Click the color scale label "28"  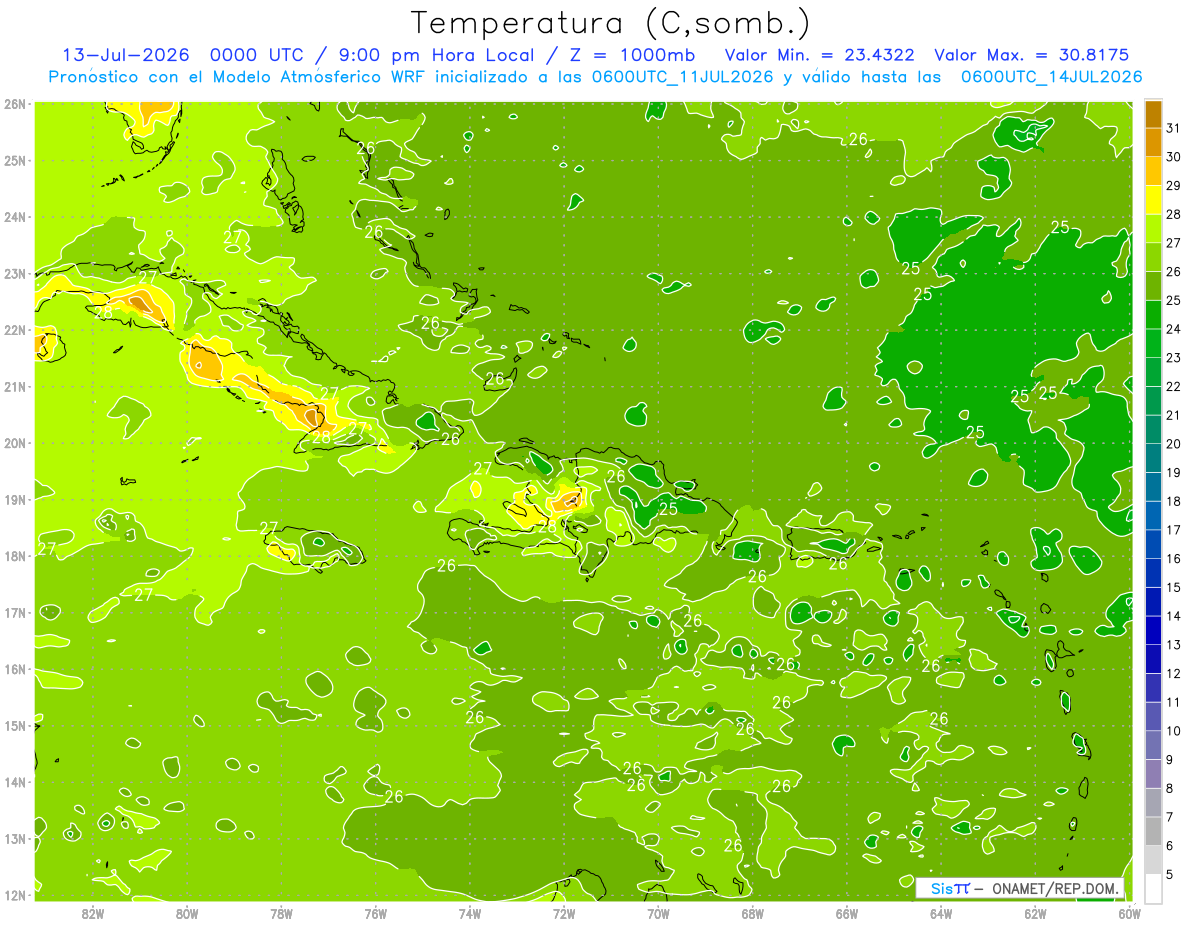point(1174,214)
